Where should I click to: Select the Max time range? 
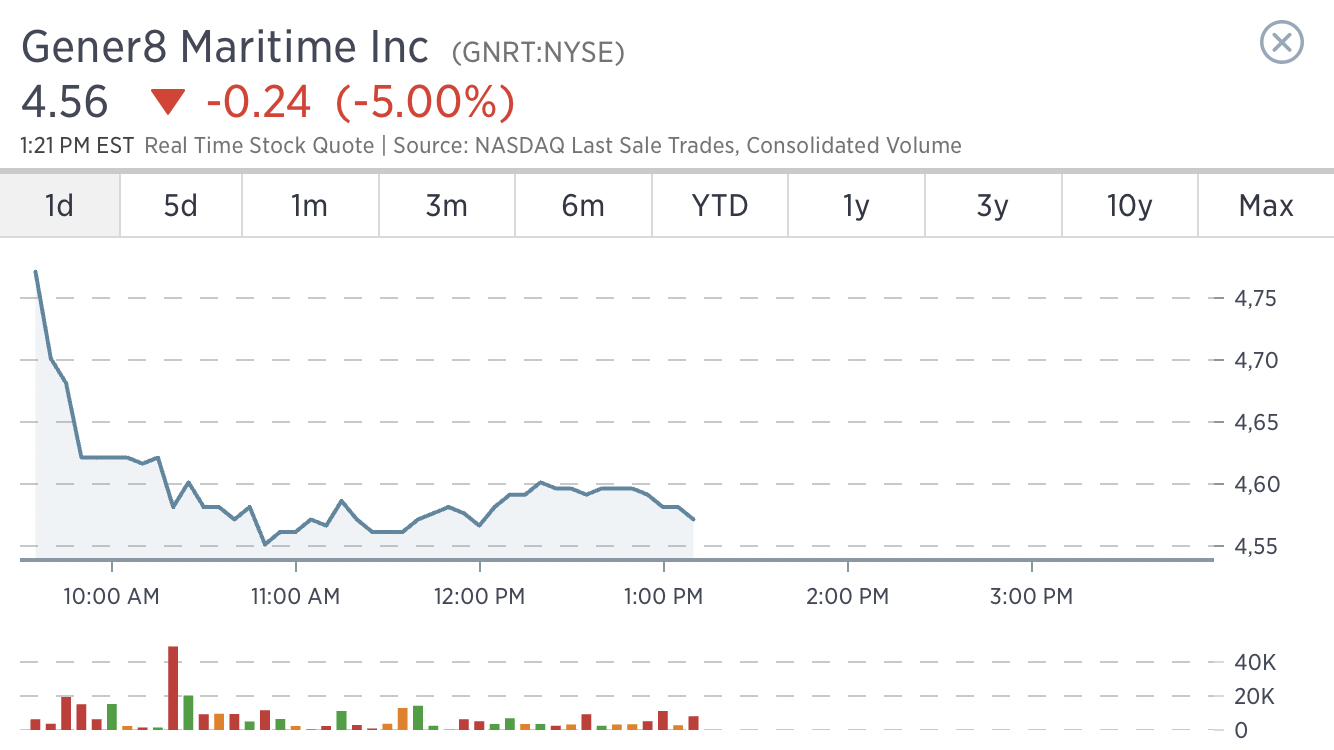tap(1266, 206)
